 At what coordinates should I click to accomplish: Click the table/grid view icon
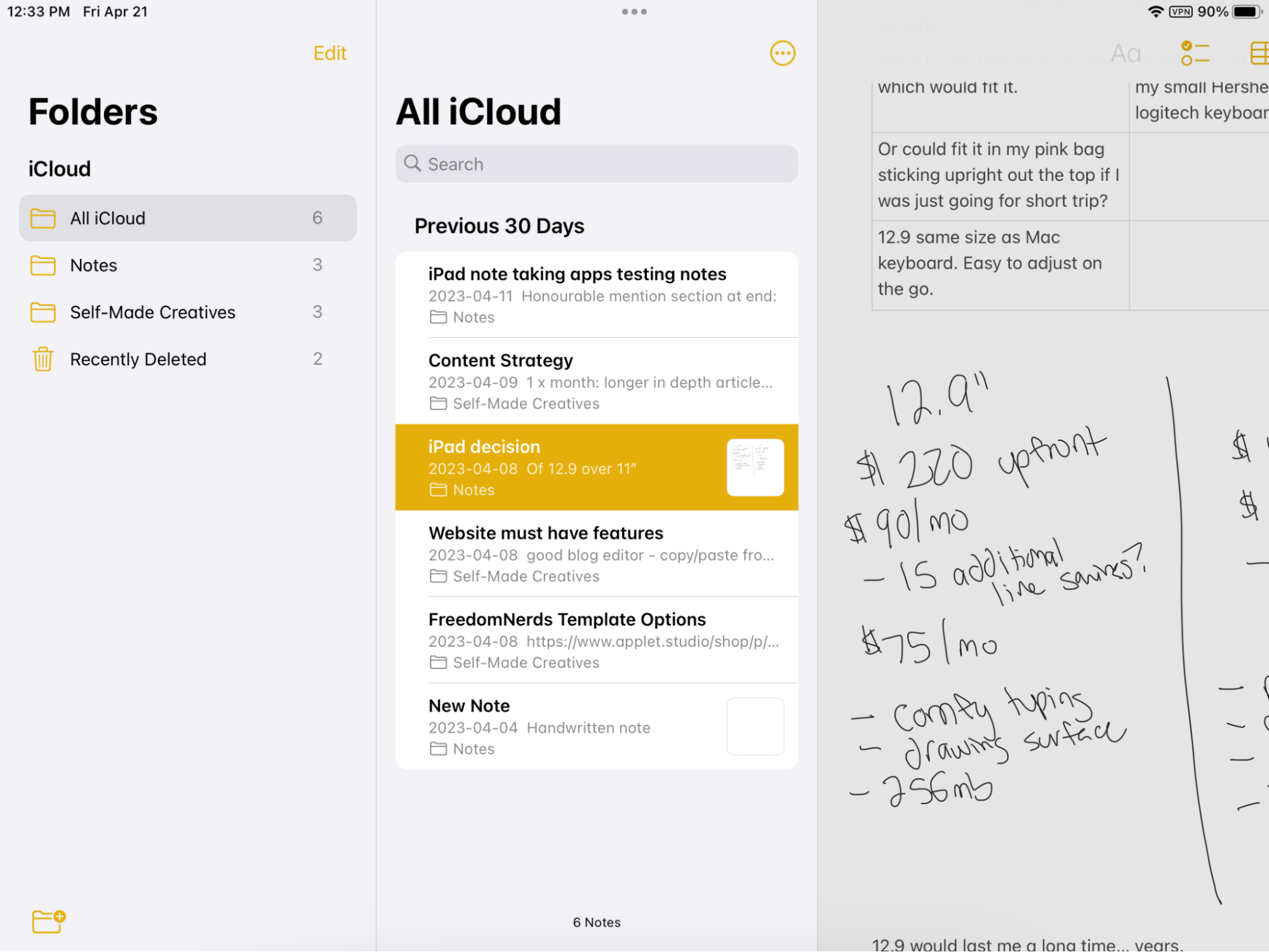point(1258,53)
